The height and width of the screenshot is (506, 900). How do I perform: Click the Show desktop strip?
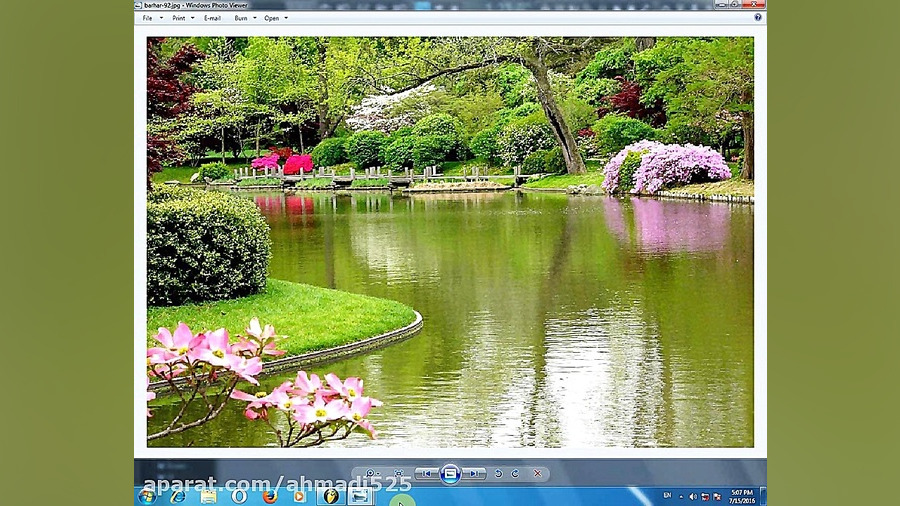point(763,496)
